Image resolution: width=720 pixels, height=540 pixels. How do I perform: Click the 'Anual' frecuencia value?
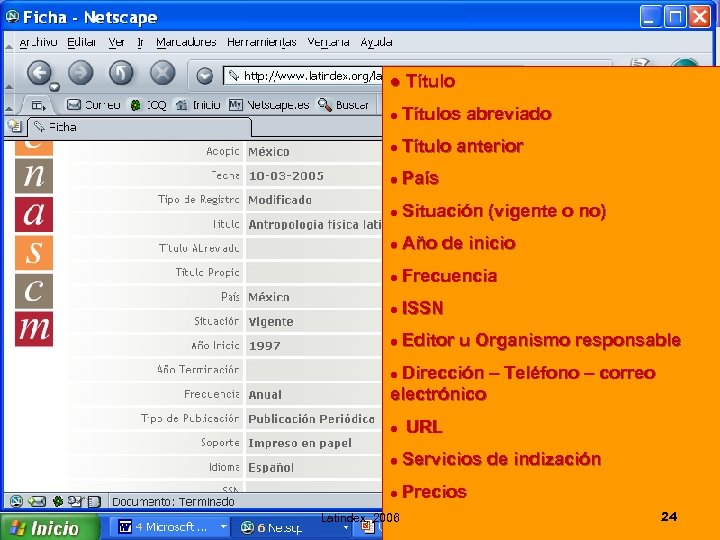[x=265, y=395]
